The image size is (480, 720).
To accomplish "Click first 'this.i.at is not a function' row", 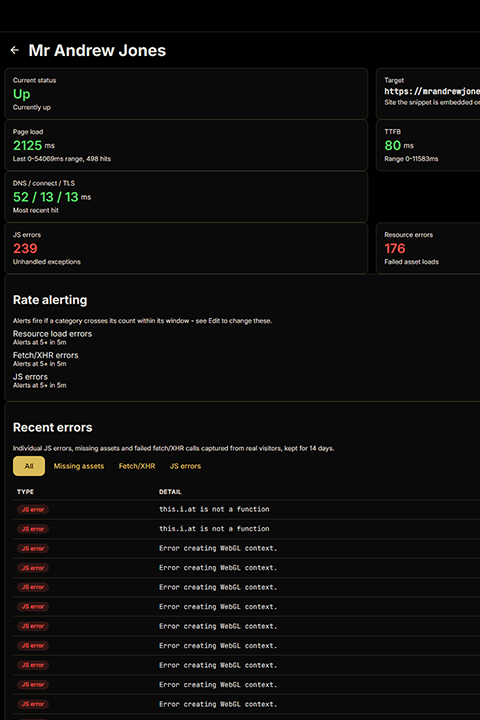I will (246, 509).
